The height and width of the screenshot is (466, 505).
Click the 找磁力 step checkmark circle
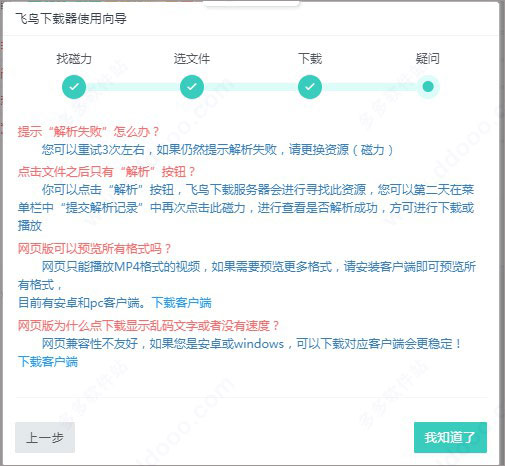coord(74,87)
